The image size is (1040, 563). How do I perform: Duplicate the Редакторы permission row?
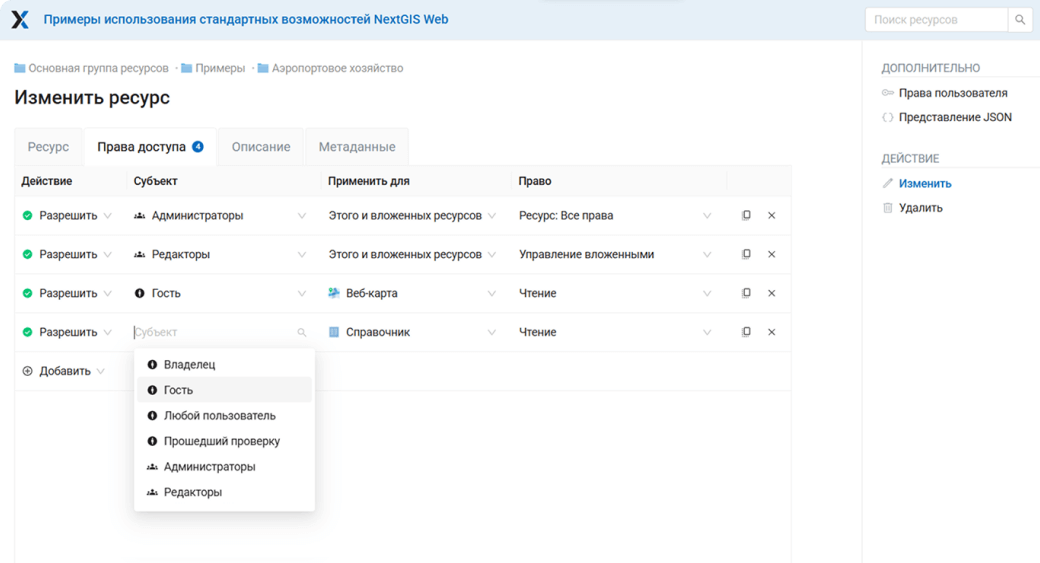coord(746,255)
